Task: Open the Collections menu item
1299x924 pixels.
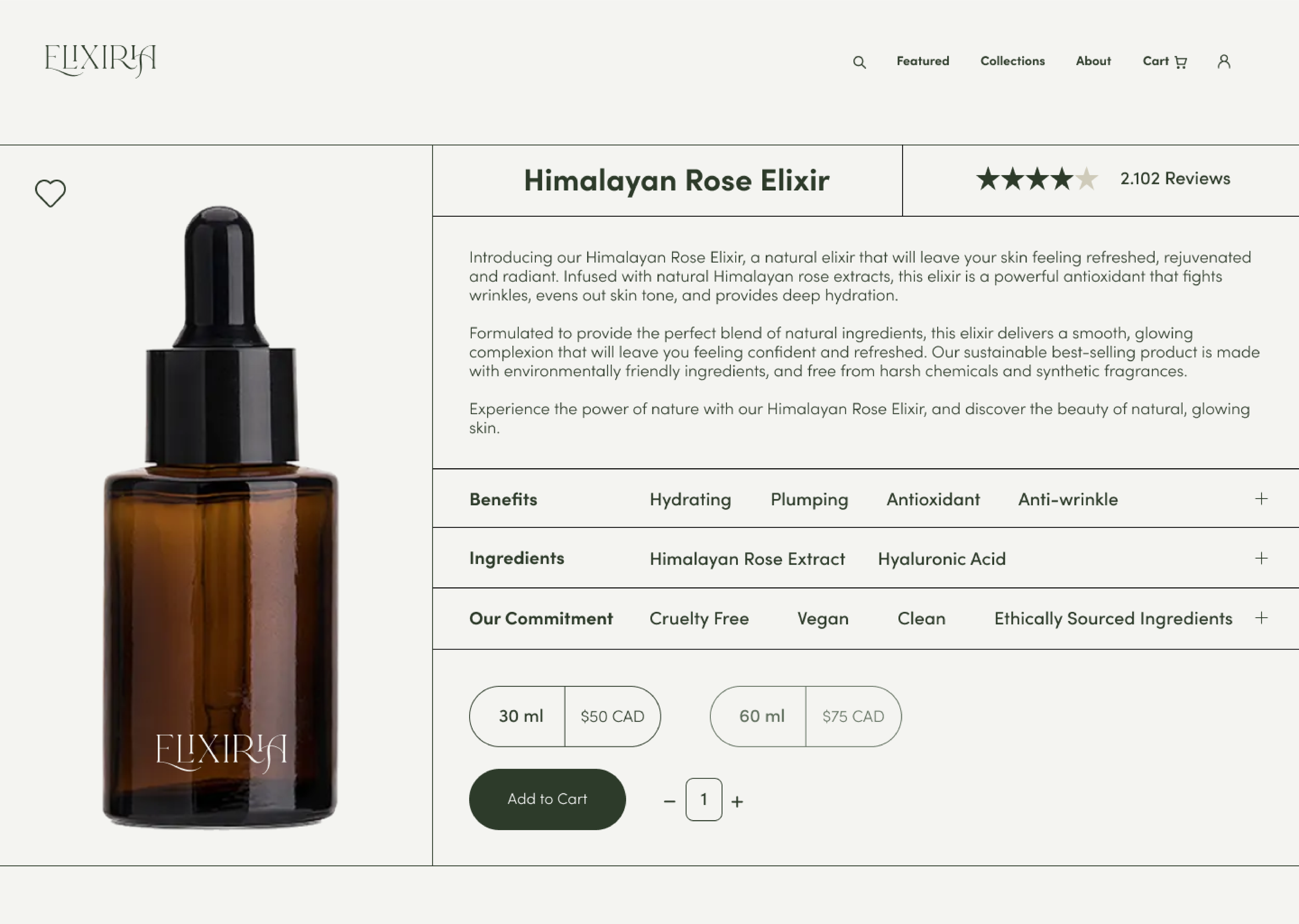Action: point(1012,61)
